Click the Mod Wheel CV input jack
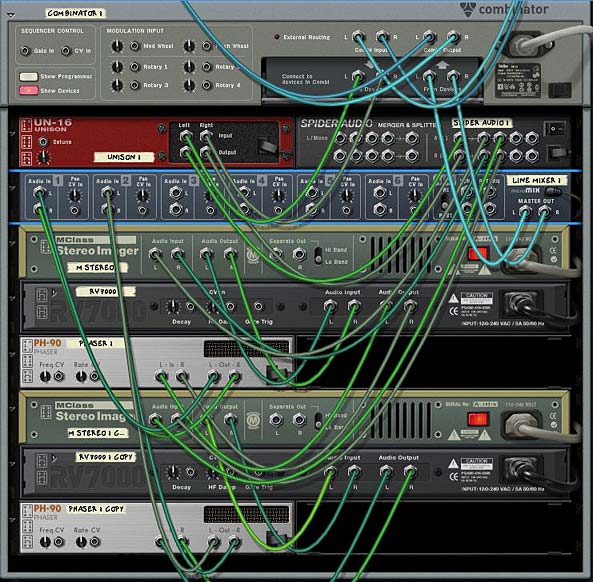This screenshot has width=593, height=582. tap(135, 46)
